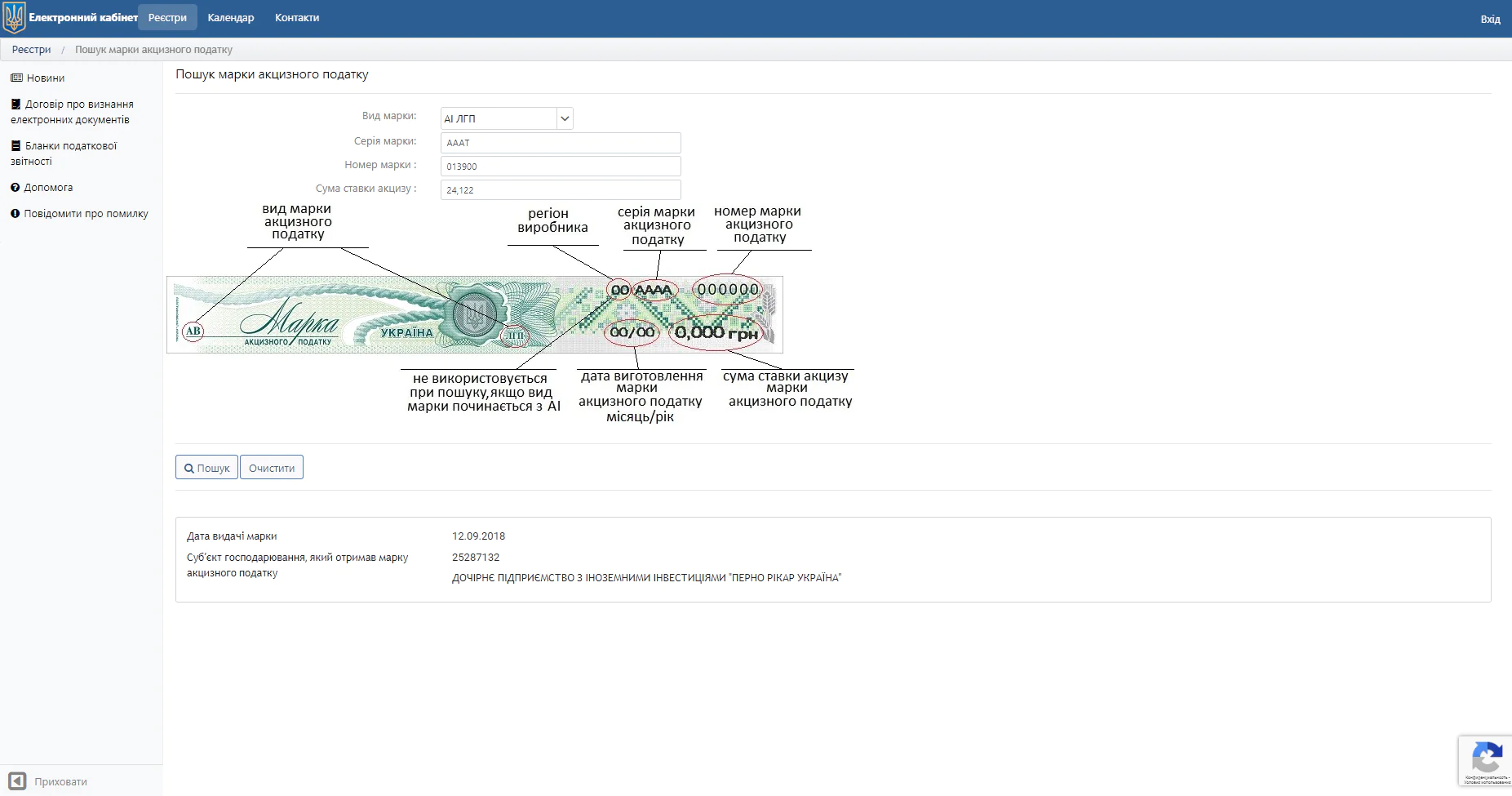Click the magnifier icon inside Пошук button
Screen dimensions: 1512x796
[191, 467]
